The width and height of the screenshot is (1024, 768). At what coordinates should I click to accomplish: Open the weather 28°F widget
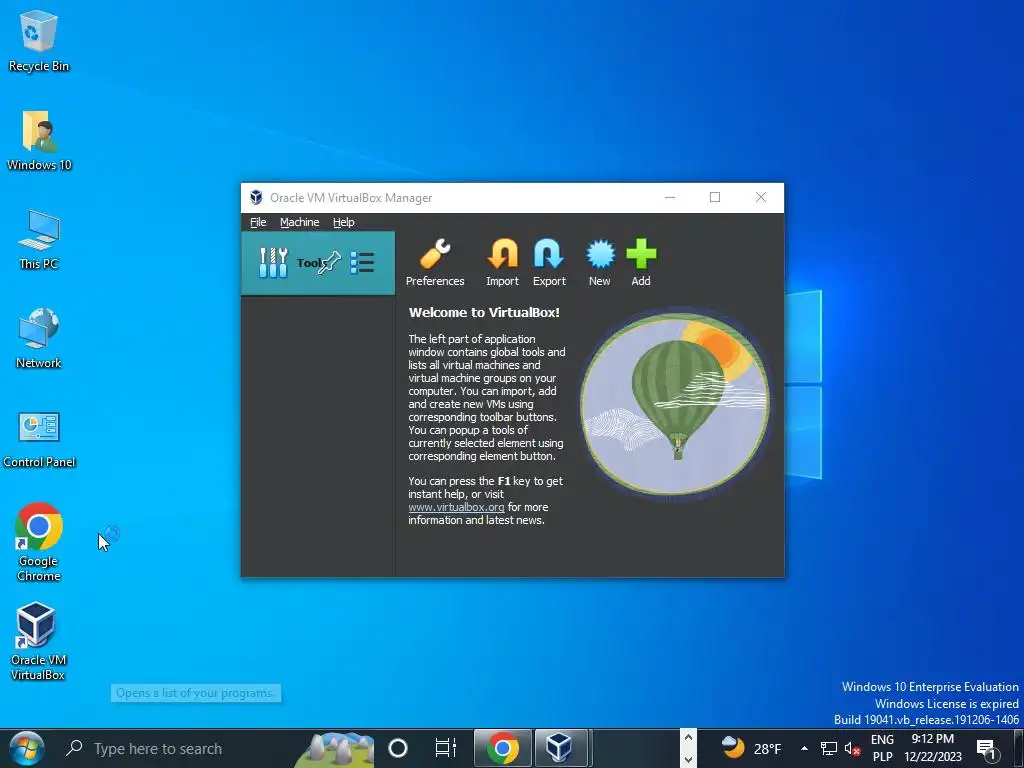(x=751, y=748)
